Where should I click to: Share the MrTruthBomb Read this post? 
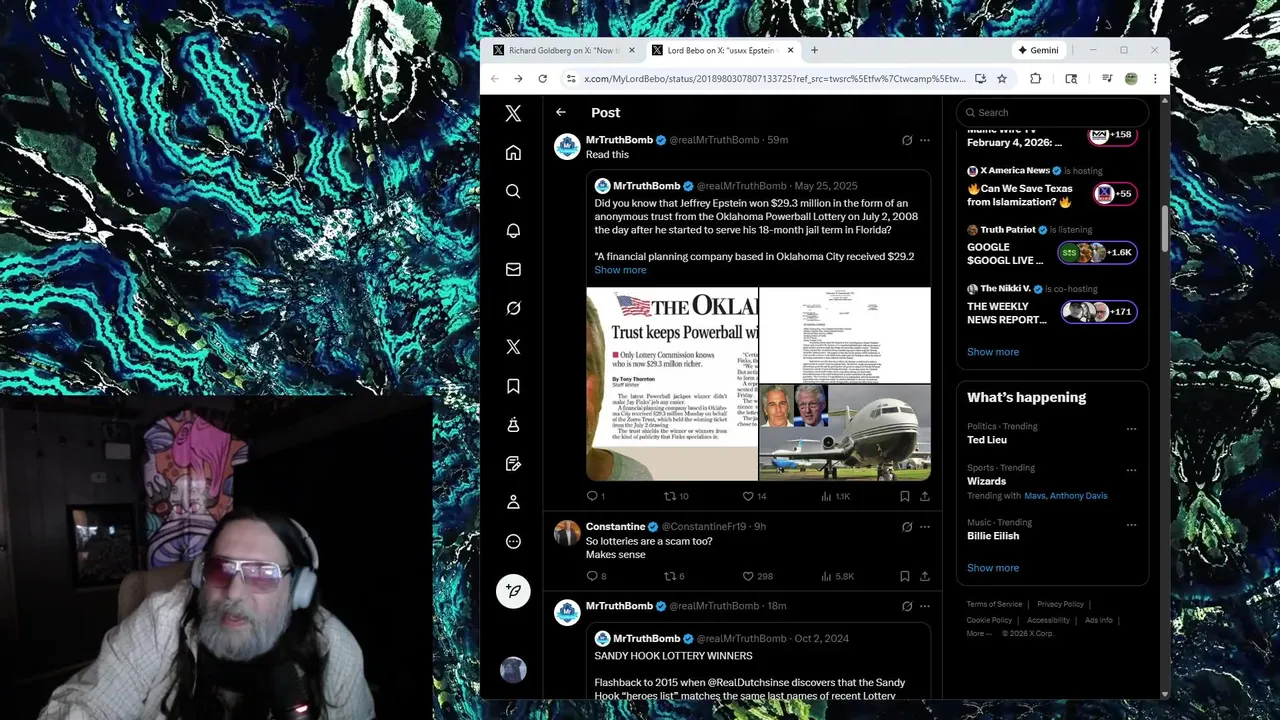(x=924, y=496)
